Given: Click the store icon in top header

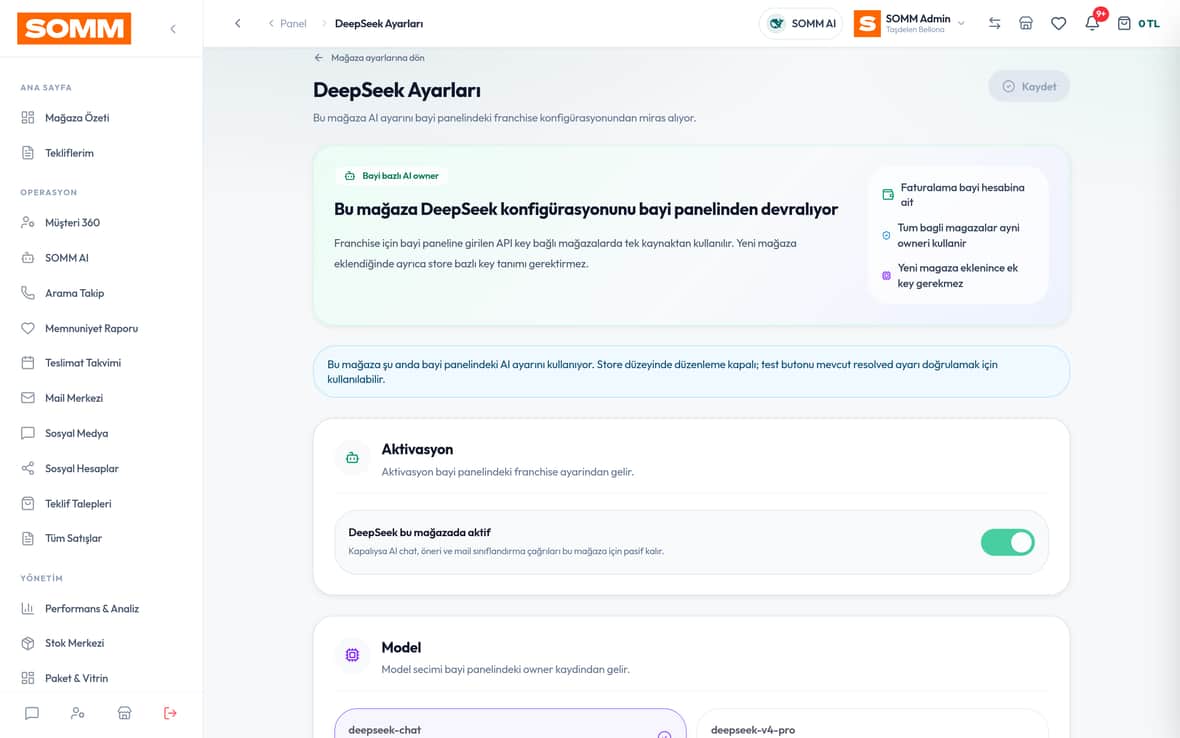Looking at the screenshot, I should click(1026, 23).
